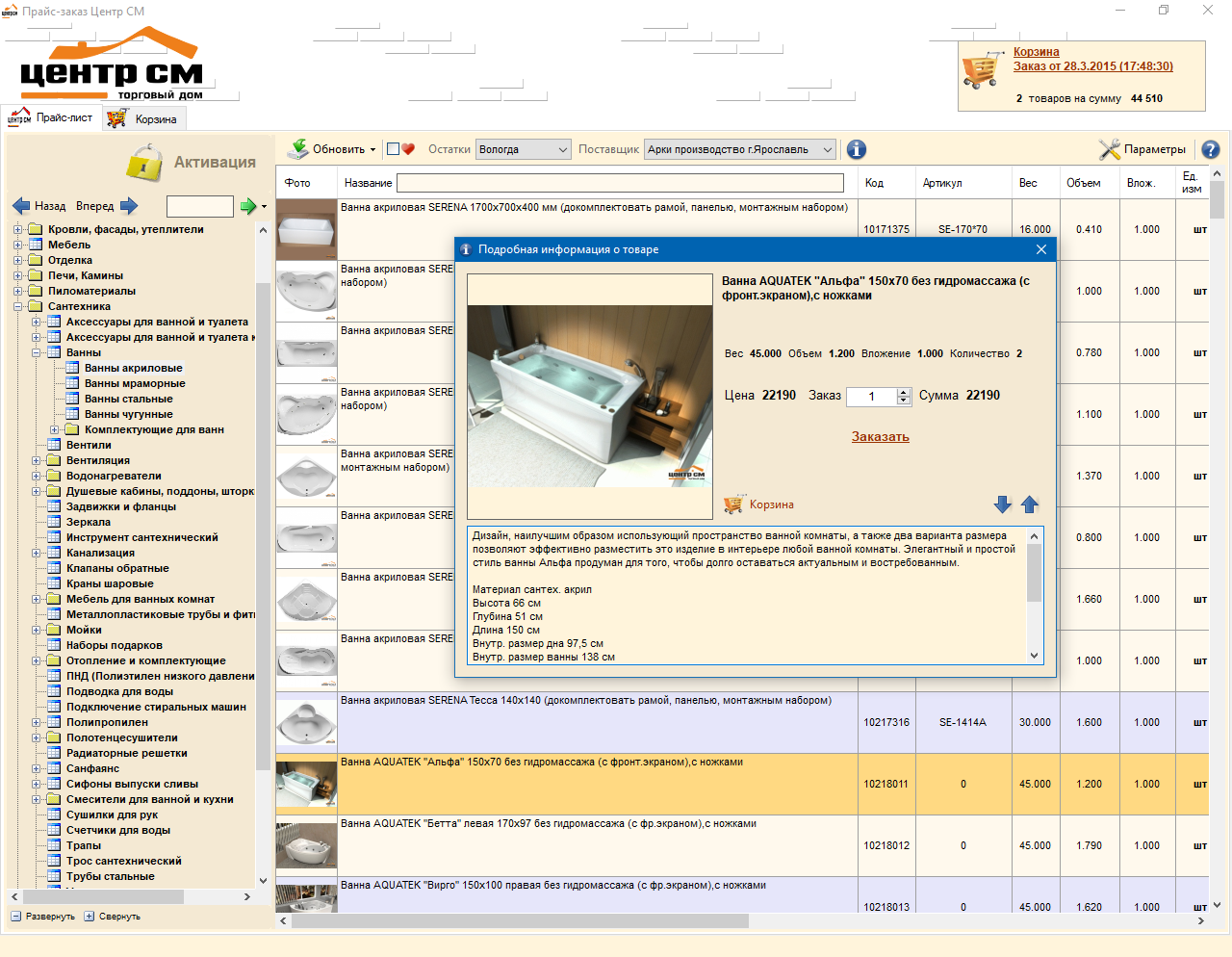1232x957 pixels.
Task: Select Ванны чугунные tree item
Action: coord(128,414)
